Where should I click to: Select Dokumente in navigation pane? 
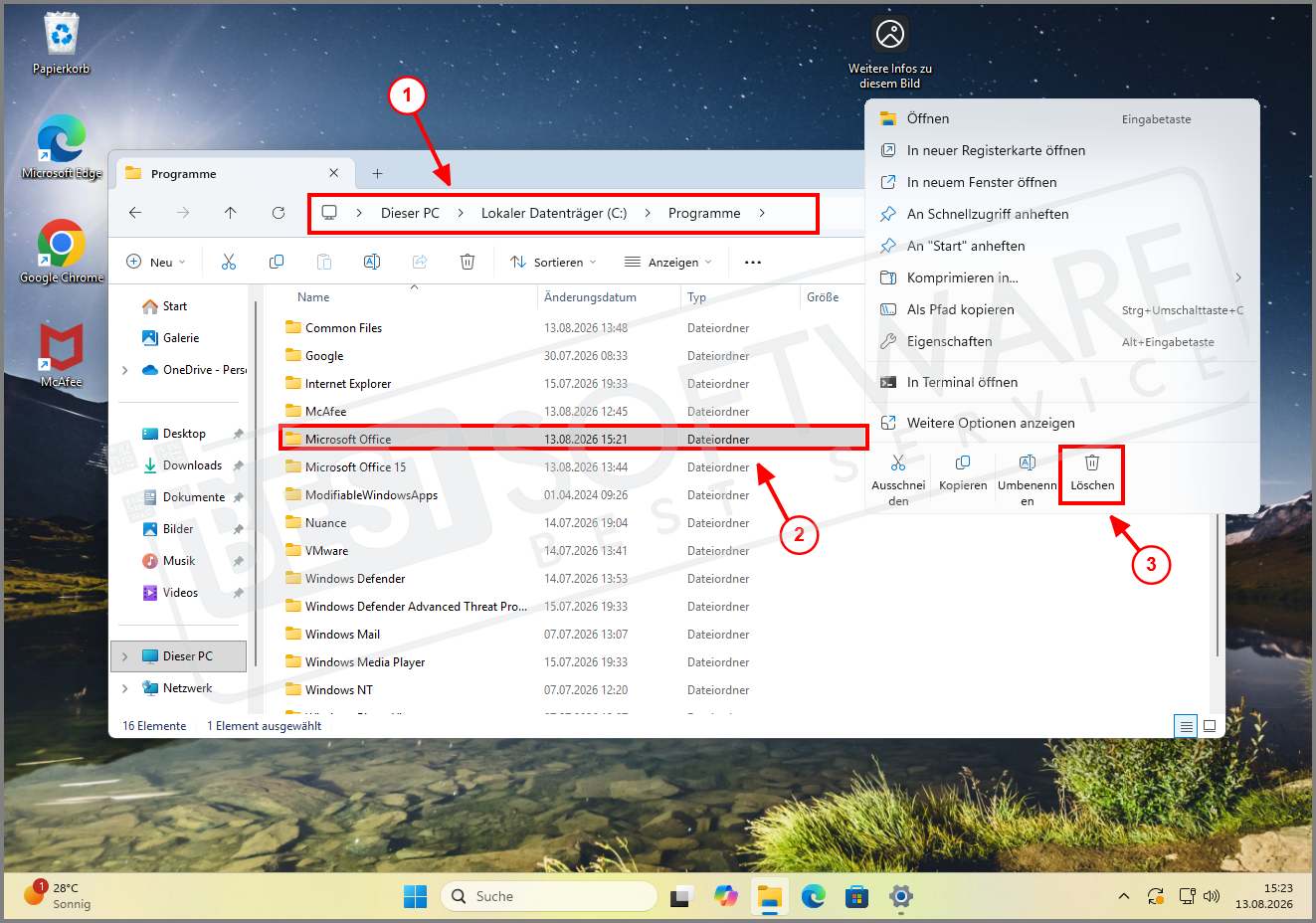coord(194,497)
